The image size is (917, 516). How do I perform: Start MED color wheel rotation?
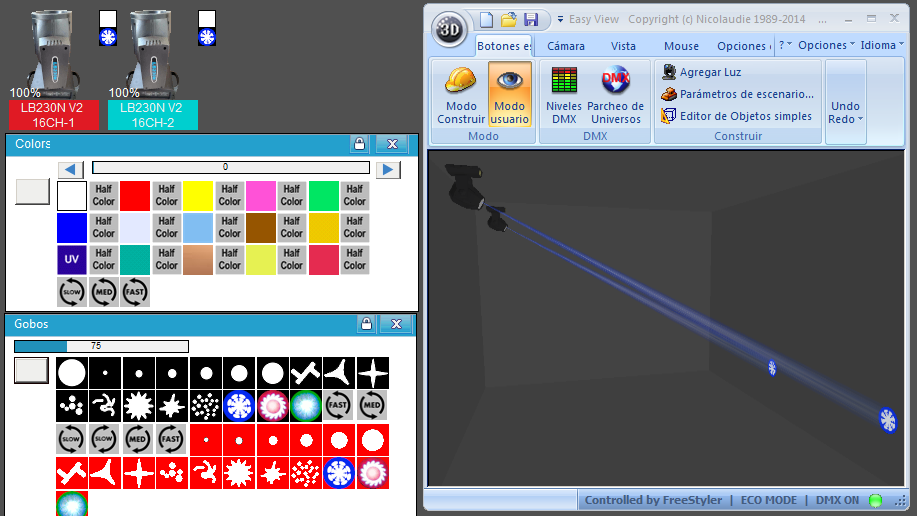pyautogui.click(x=104, y=292)
